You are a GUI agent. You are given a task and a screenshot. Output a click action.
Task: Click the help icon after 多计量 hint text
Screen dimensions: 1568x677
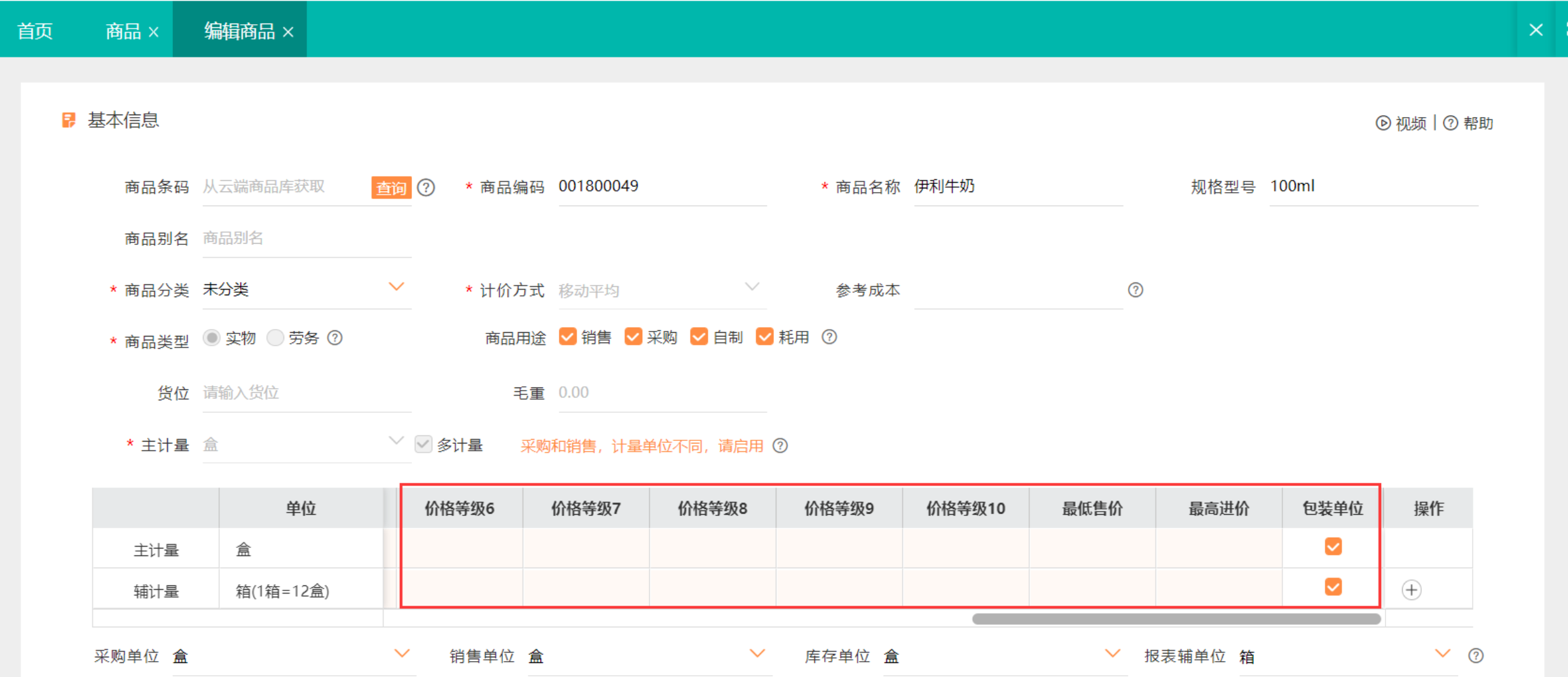click(x=780, y=446)
